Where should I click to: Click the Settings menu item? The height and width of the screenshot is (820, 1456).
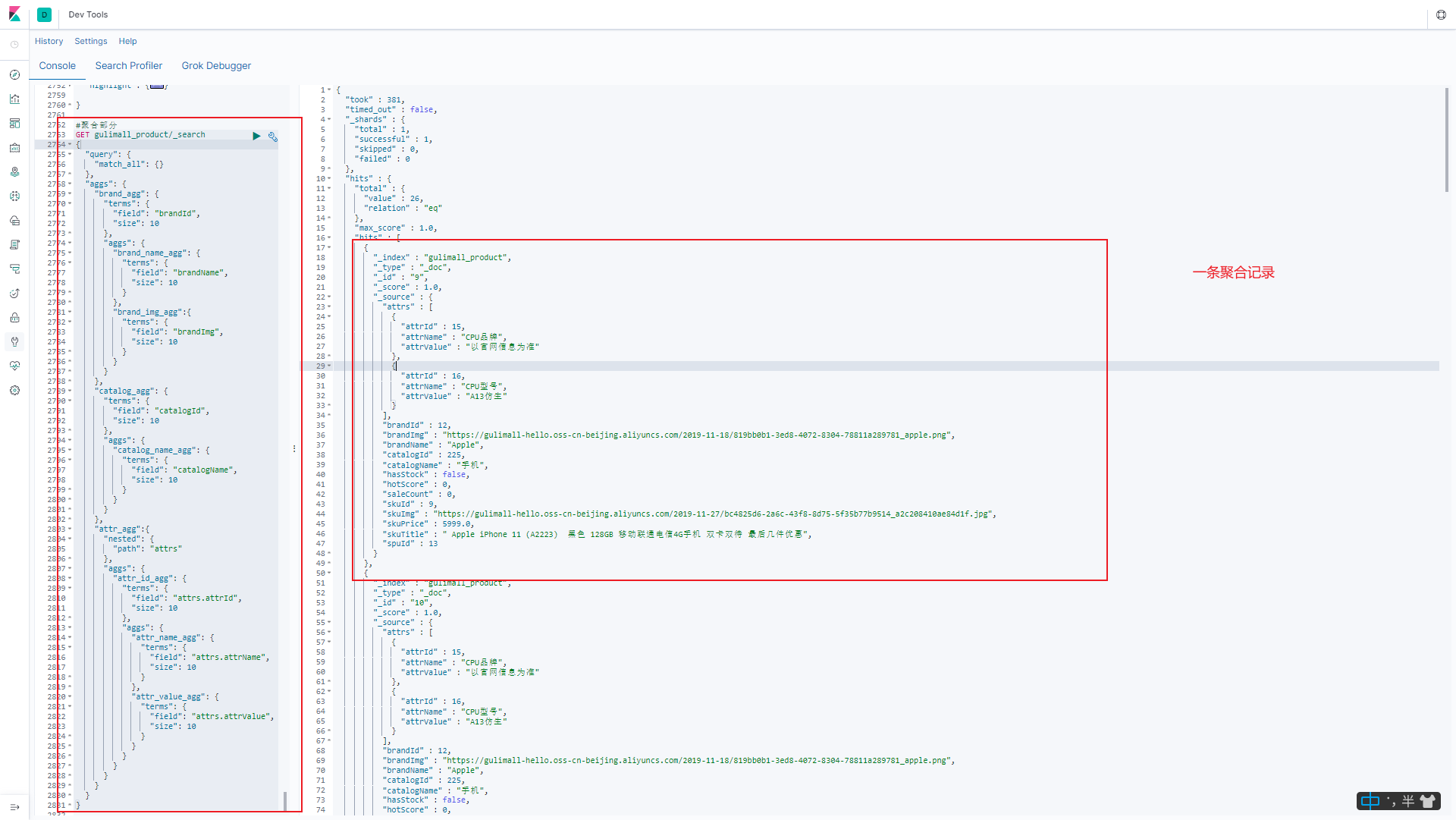click(90, 41)
